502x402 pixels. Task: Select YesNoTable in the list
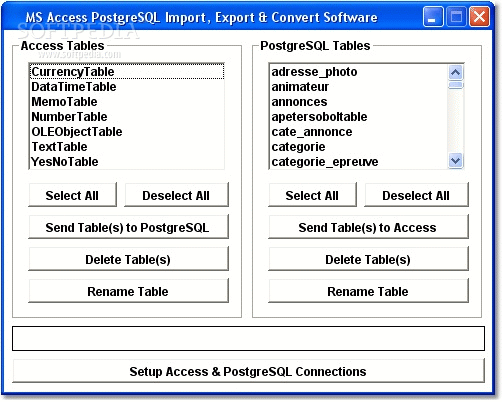pos(127,162)
